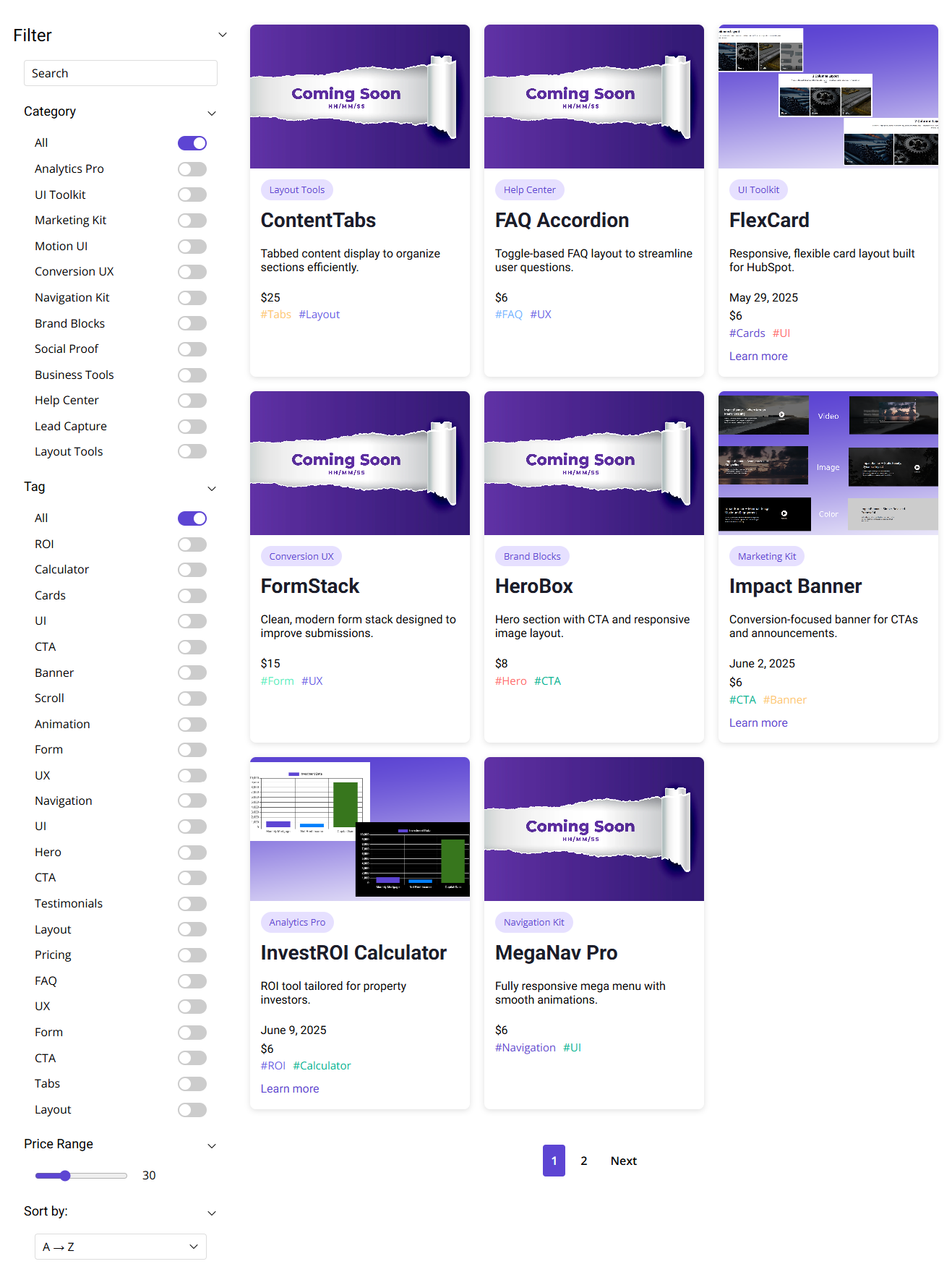Viewport: 952px width, 1277px height.
Task: Turn on the Testimonials tag toggle
Action: coord(192,904)
